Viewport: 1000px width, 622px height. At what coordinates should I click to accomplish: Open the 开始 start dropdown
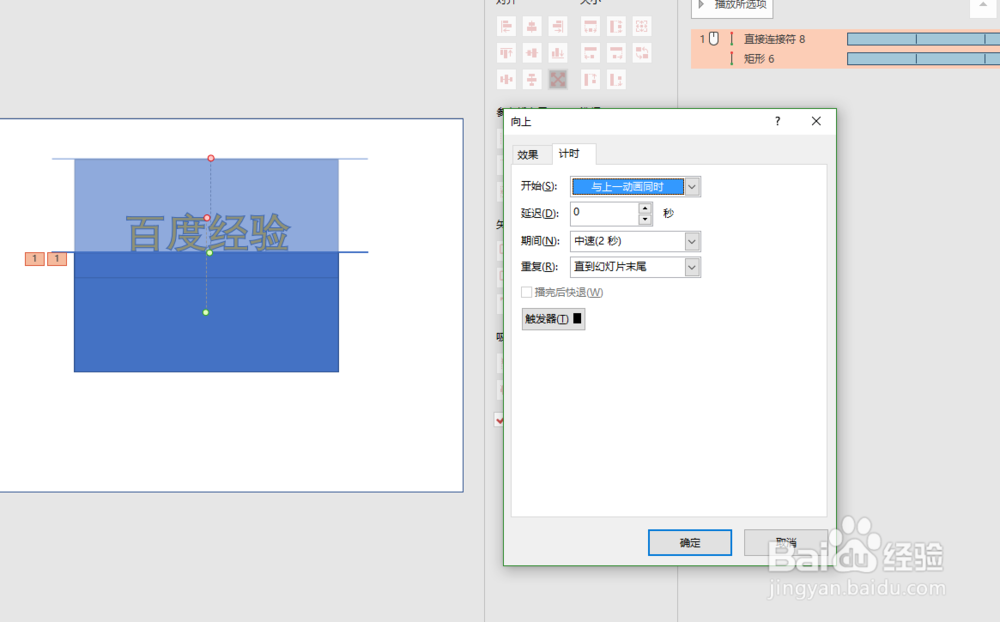click(x=692, y=187)
